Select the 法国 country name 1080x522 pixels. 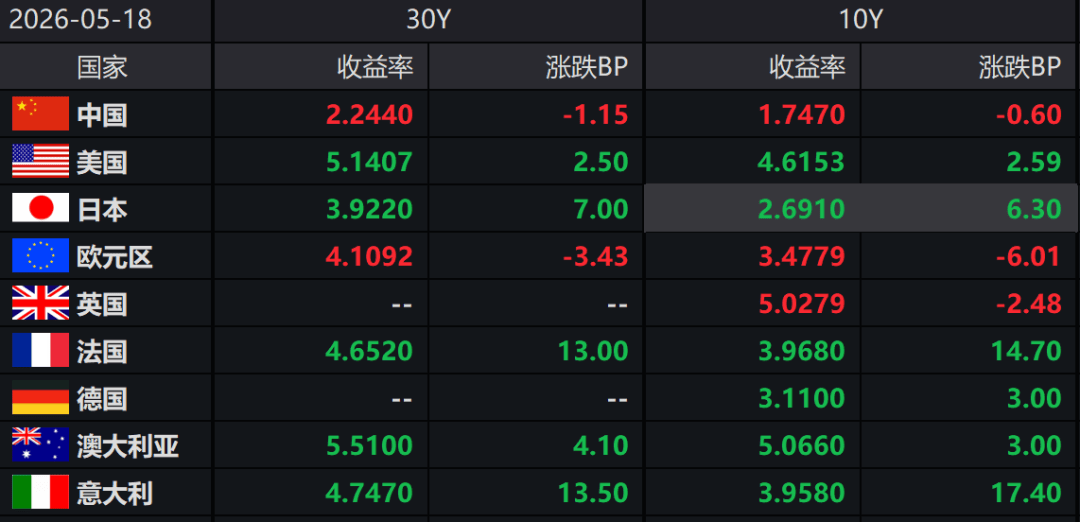tap(102, 351)
